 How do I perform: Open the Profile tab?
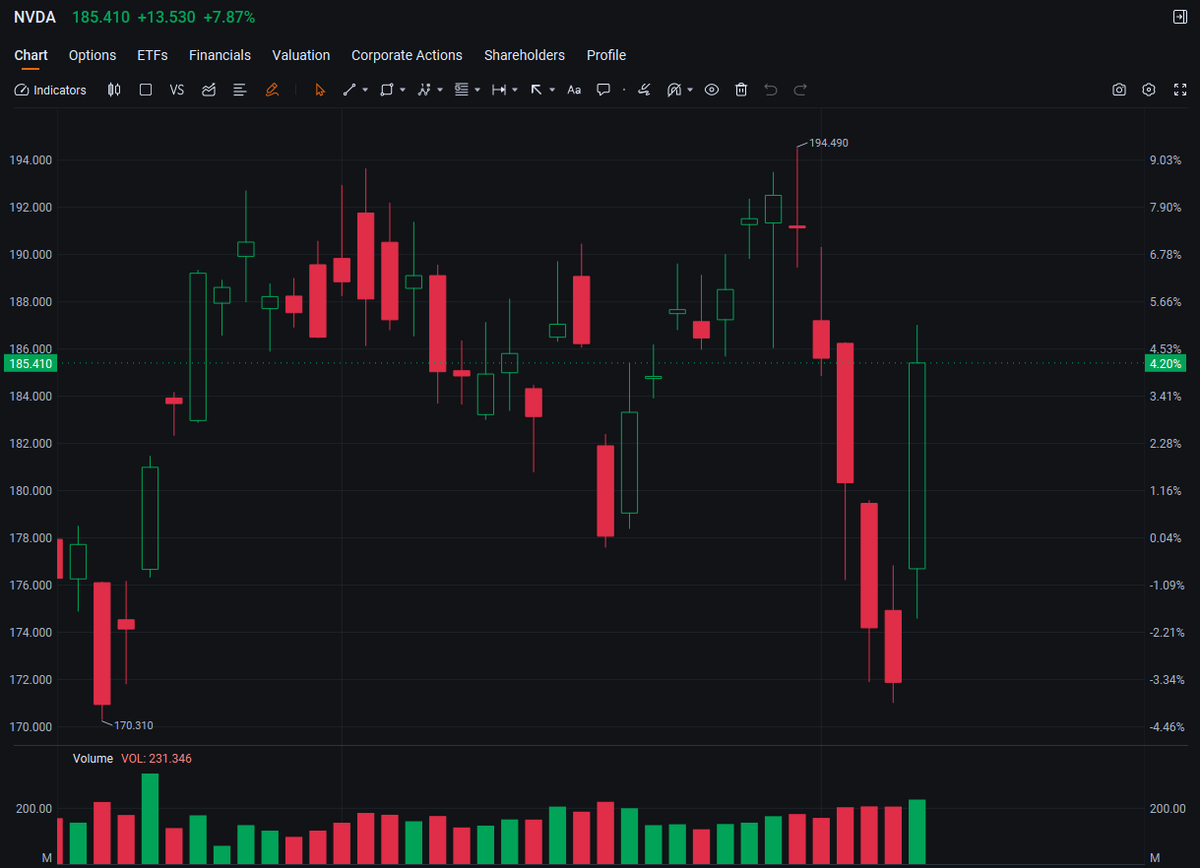[x=606, y=55]
